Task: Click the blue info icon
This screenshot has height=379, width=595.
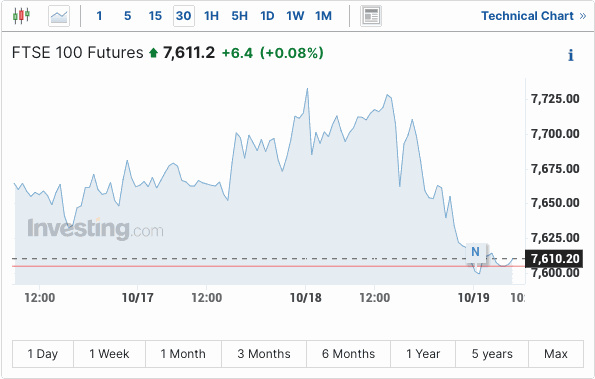Action: pos(570,55)
